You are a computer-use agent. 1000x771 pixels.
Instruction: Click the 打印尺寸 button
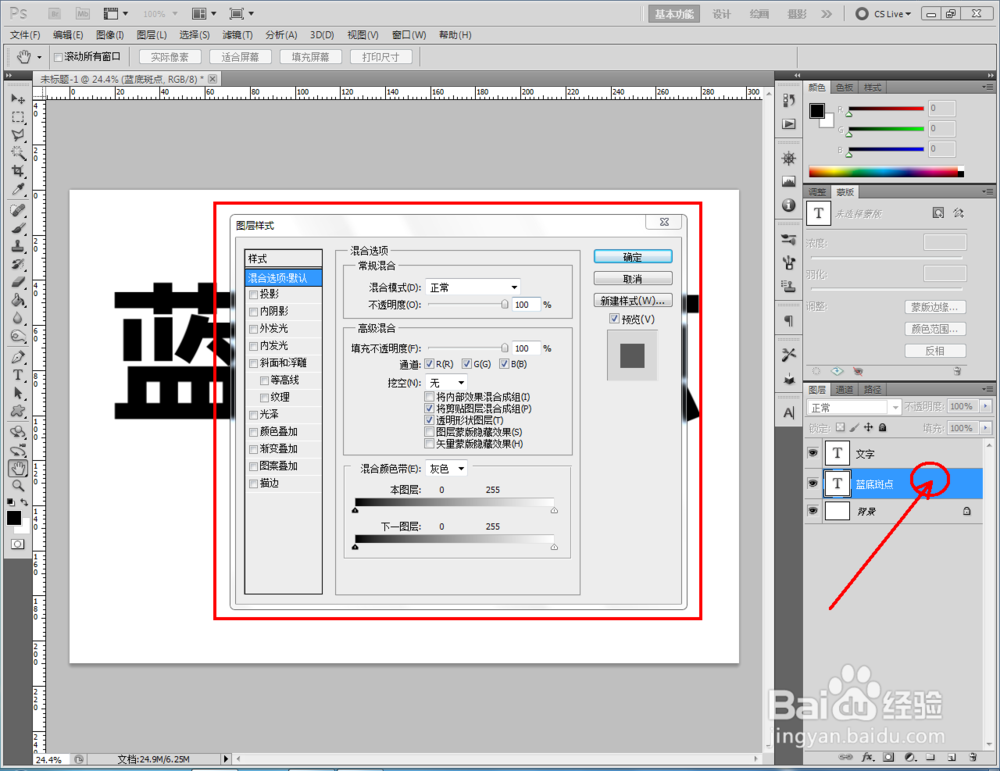(x=381, y=57)
